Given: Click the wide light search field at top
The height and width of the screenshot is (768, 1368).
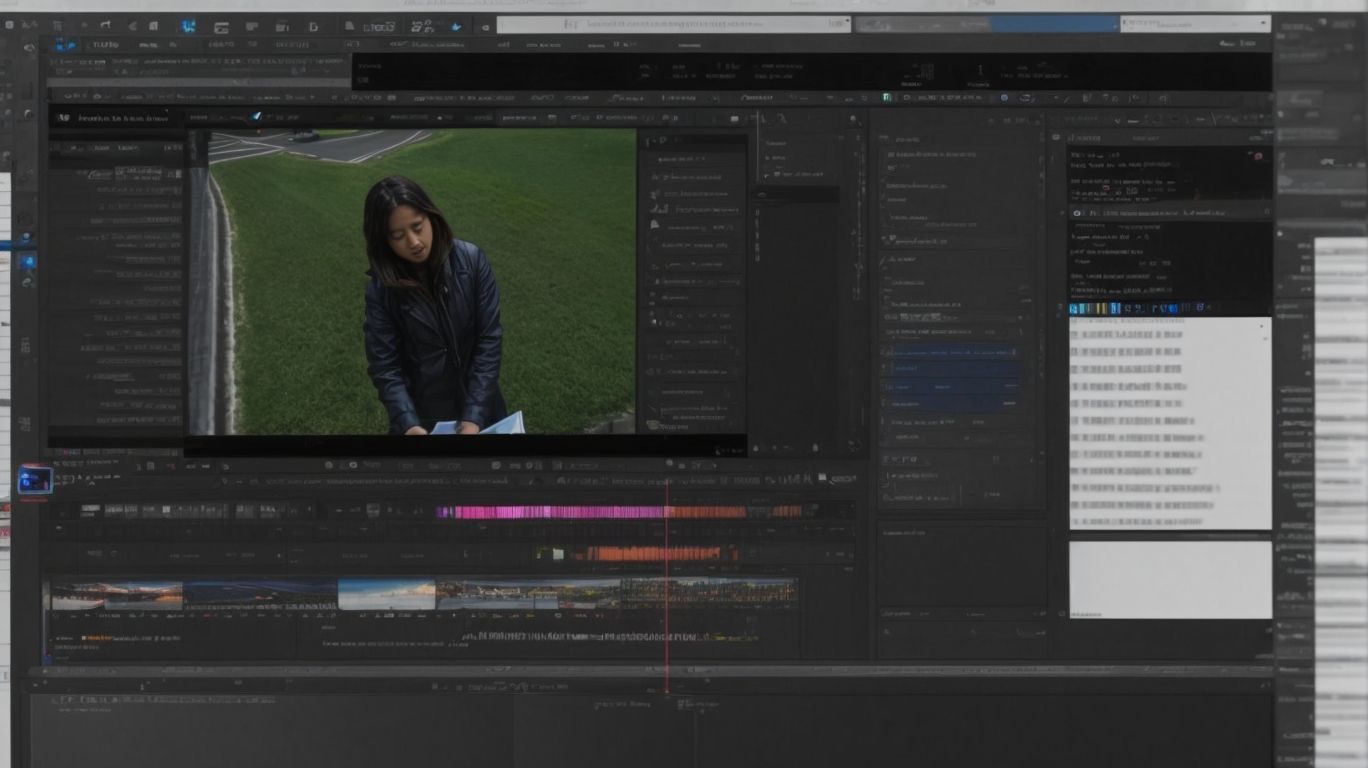Looking at the screenshot, I should pyautogui.click(x=673, y=24).
